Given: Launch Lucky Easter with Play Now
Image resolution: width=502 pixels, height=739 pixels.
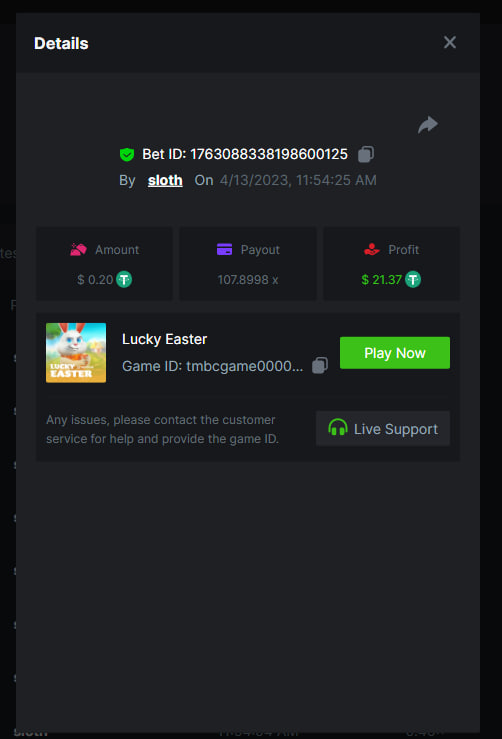Looking at the screenshot, I should click(395, 353).
